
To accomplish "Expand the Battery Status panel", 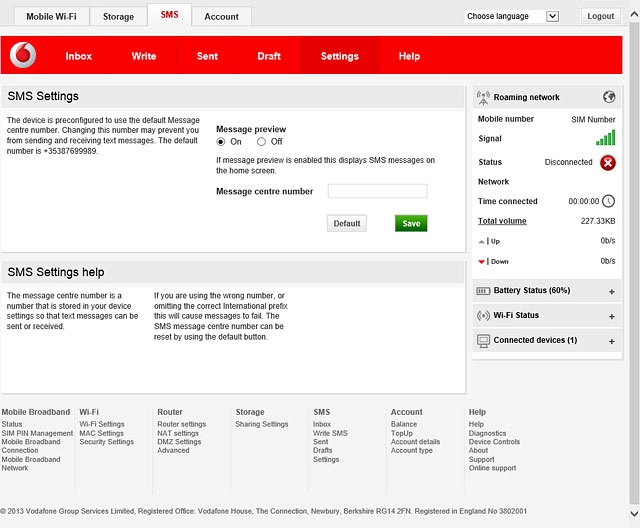I will [611, 291].
